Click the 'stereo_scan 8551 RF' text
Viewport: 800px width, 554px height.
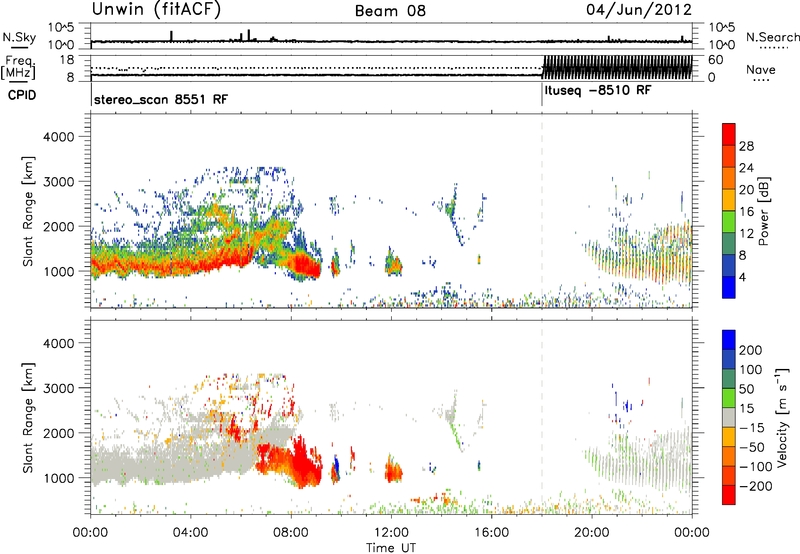(x=161, y=99)
